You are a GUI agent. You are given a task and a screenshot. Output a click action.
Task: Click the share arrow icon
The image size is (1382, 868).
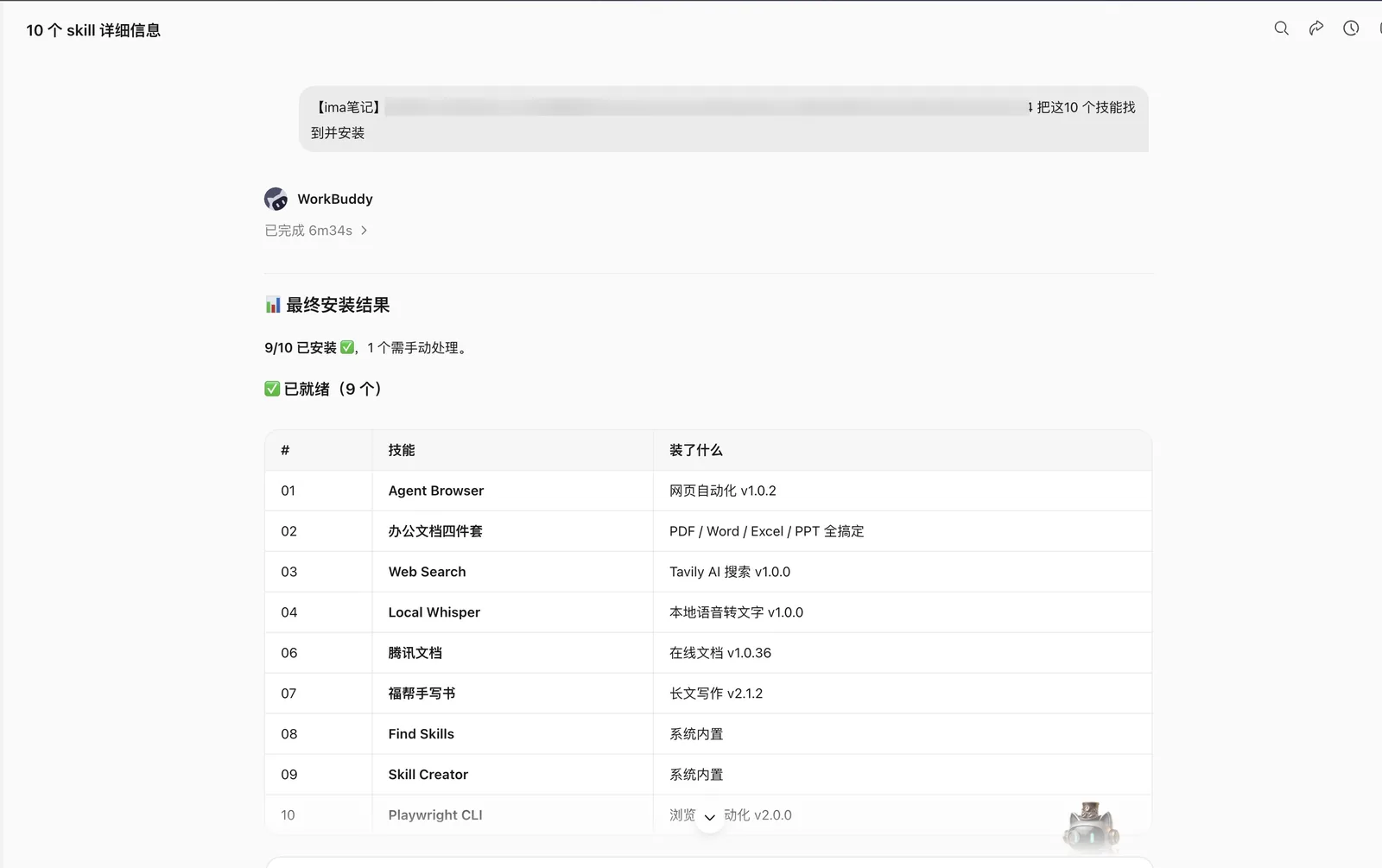1316,29
